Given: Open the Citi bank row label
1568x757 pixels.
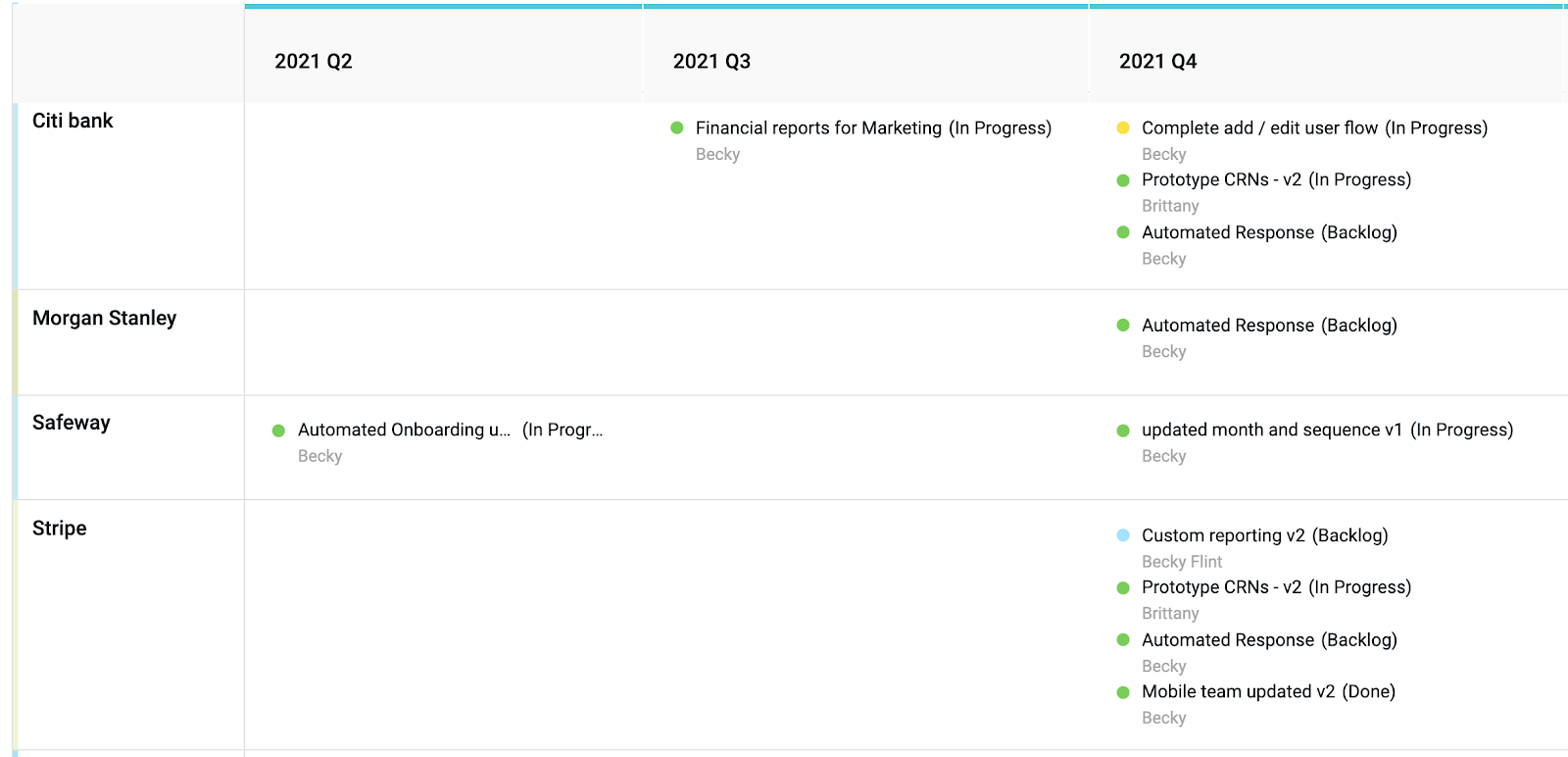Looking at the screenshot, I should coord(73,121).
